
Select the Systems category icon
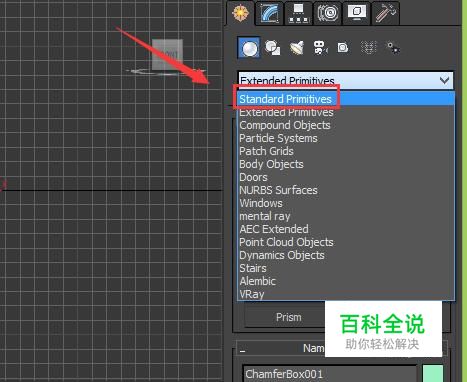pyautogui.click(x=392, y=48)
